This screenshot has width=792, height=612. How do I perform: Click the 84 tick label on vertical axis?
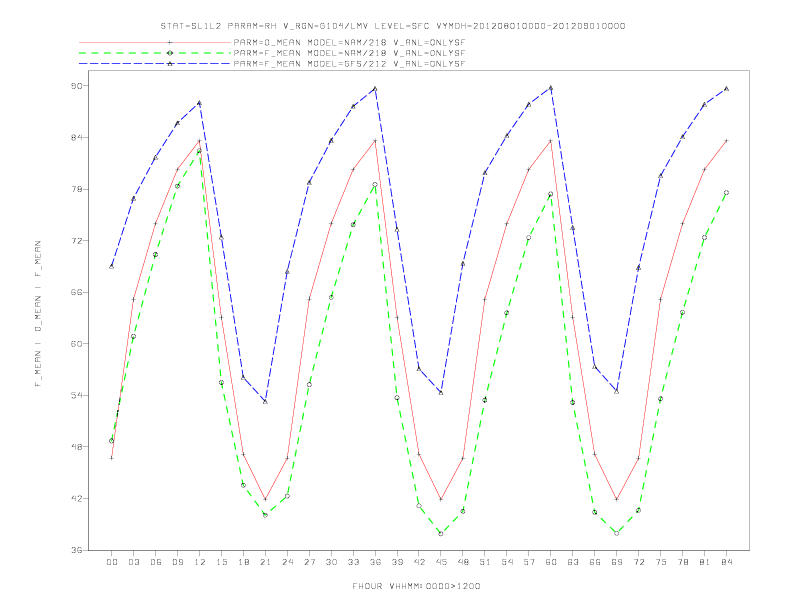76,137
